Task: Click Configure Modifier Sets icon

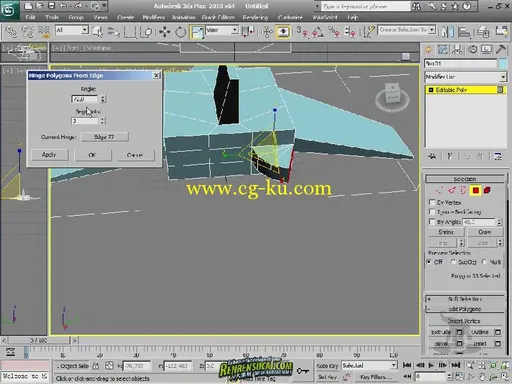Action: tap(498, 156)
